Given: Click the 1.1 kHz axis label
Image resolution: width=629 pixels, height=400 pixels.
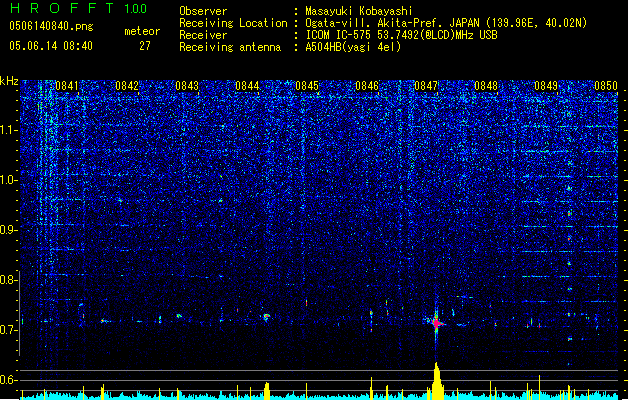Looking at the screenshot, I should pos(8,130).
